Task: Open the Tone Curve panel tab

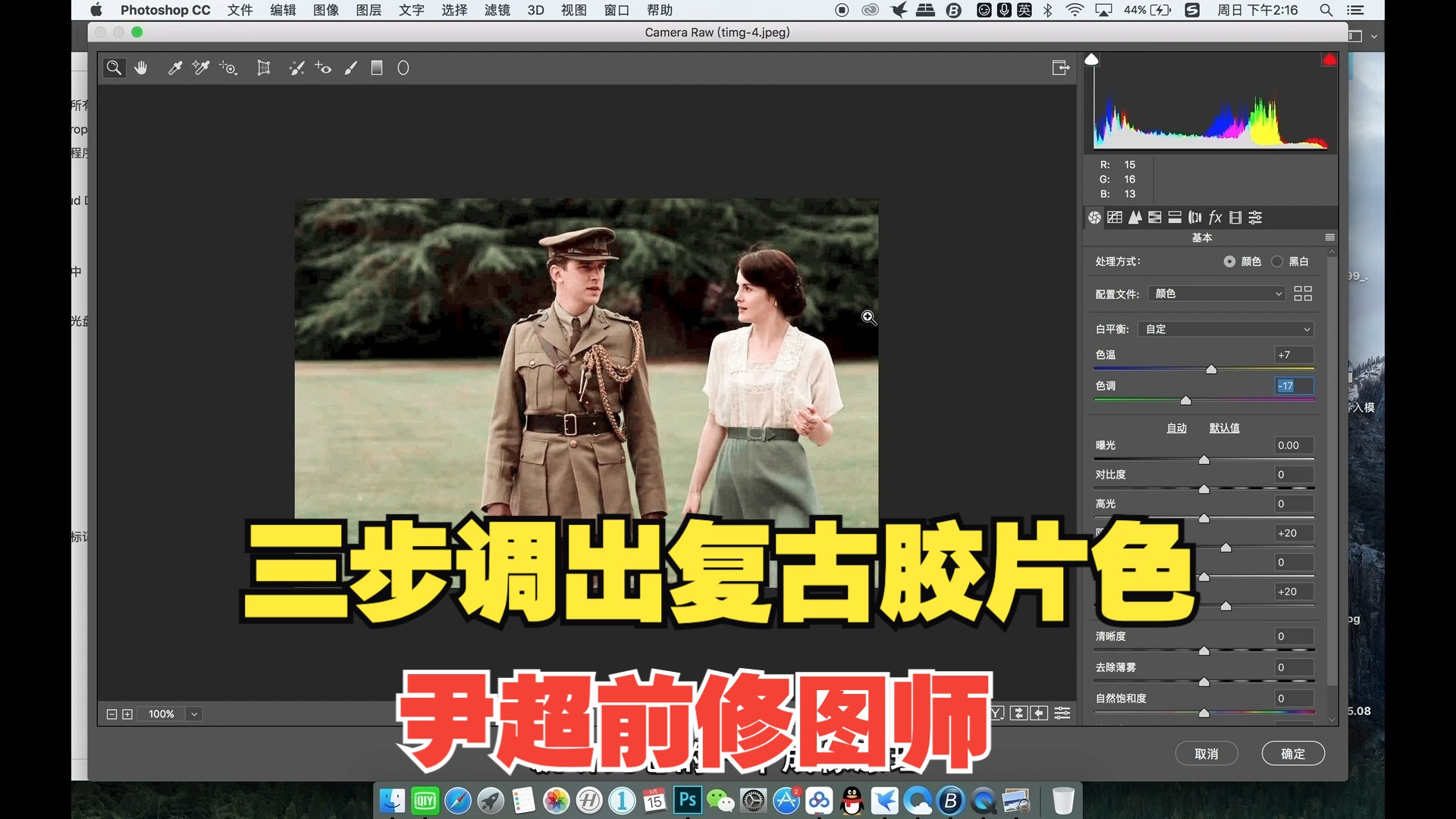Action: (1115, 218)
